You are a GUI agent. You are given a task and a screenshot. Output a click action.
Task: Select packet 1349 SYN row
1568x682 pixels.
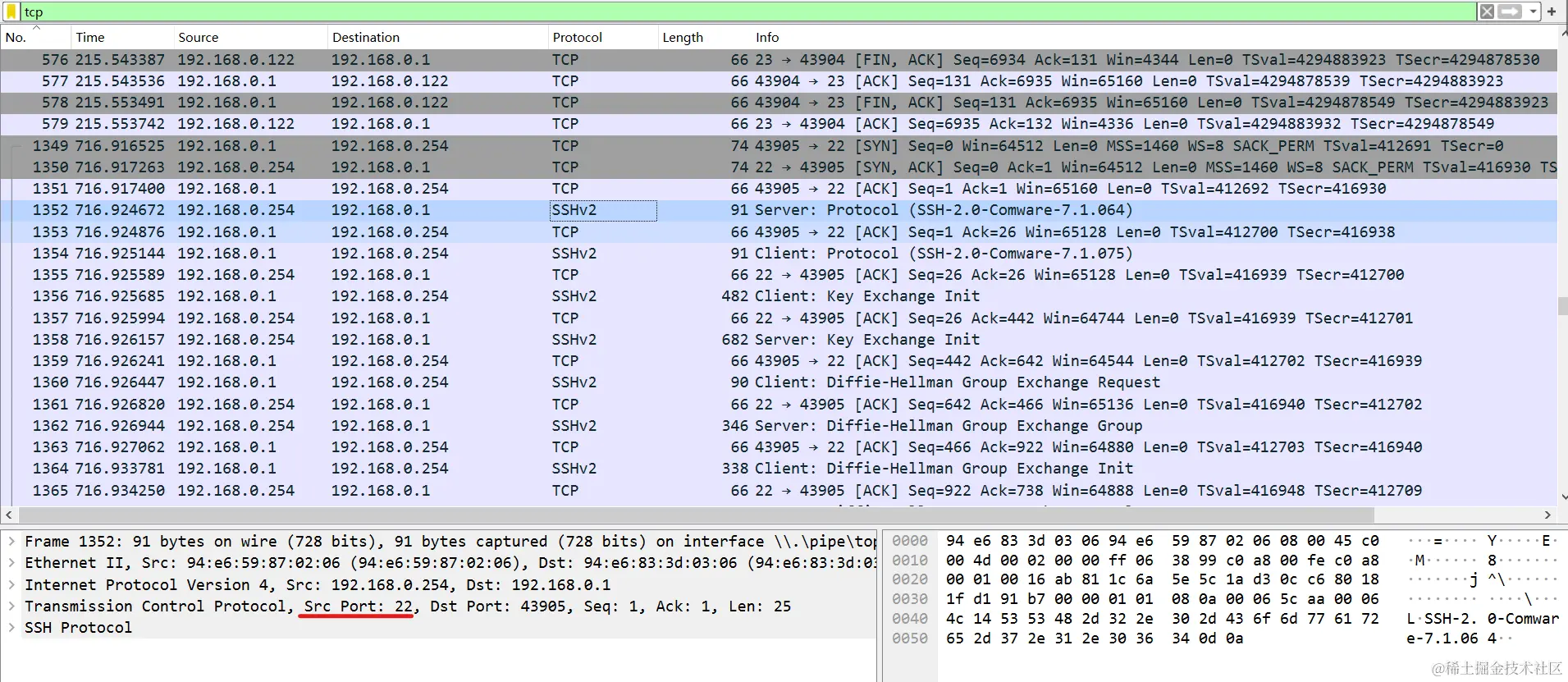point(779,146)
